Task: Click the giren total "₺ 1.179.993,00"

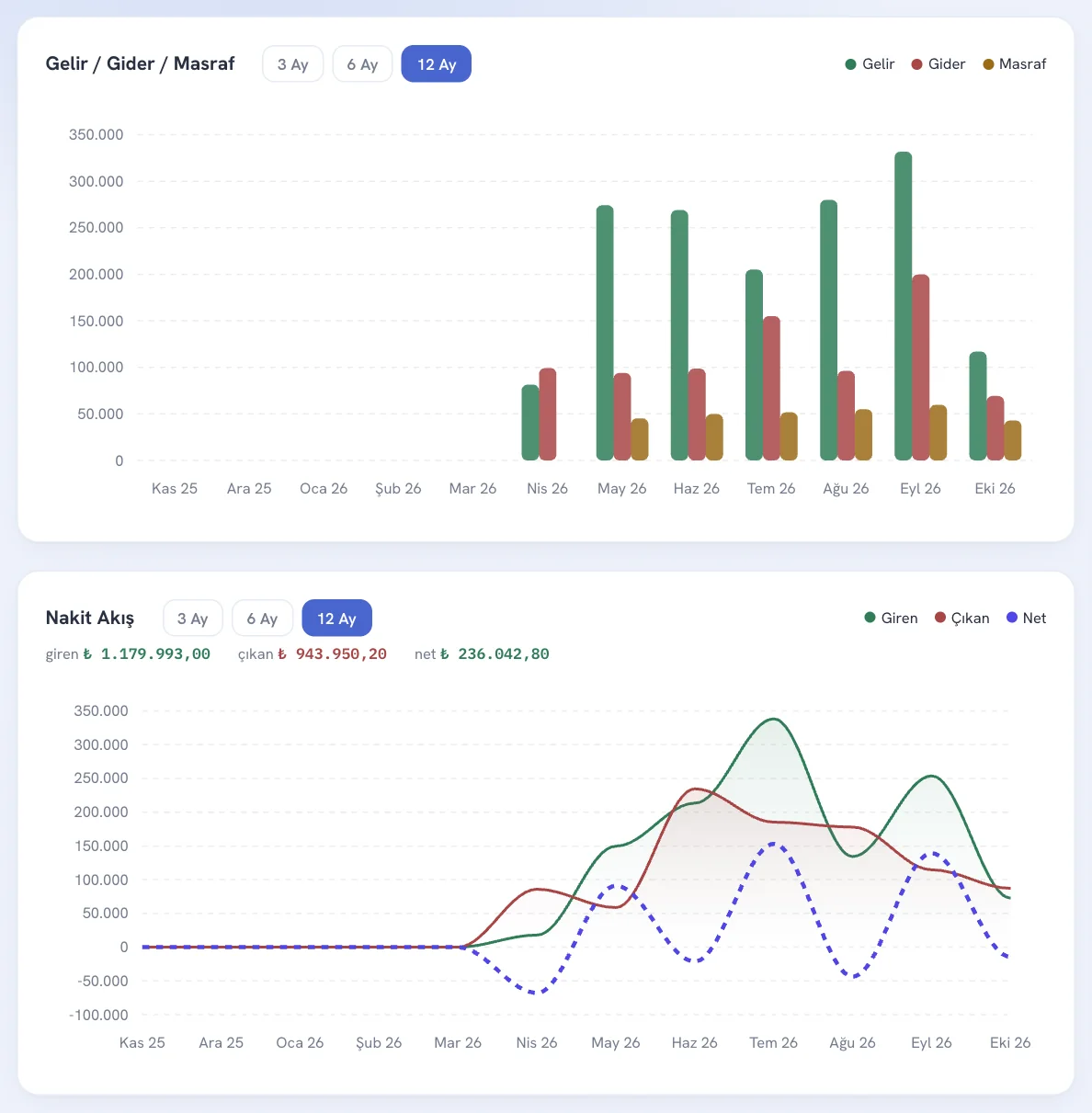Action: 146,654
